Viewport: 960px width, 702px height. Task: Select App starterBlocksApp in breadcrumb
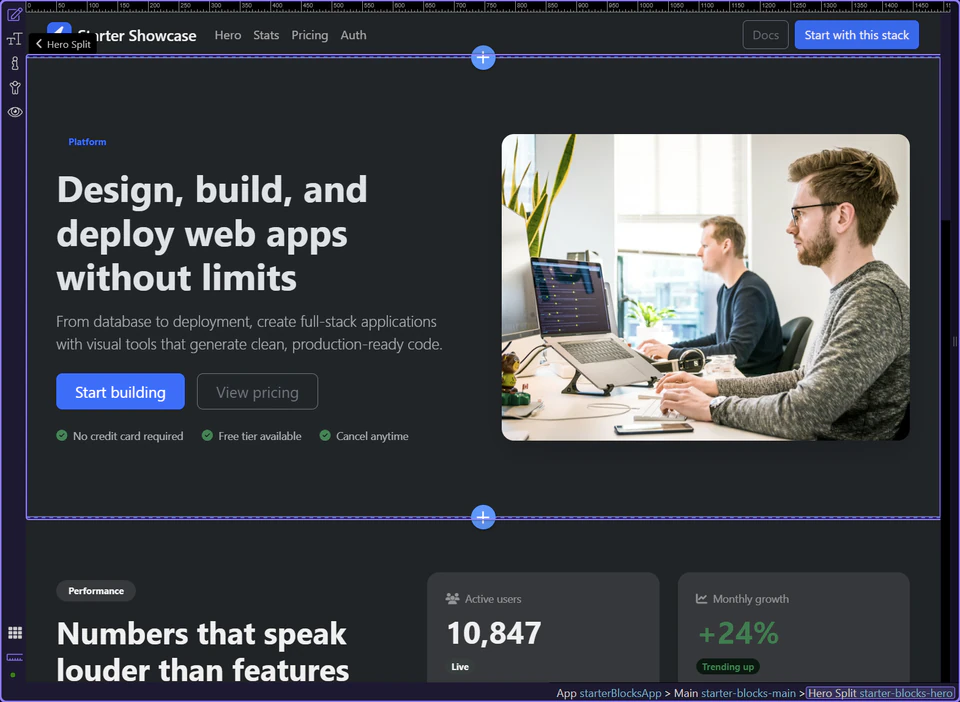pos(608,693)
